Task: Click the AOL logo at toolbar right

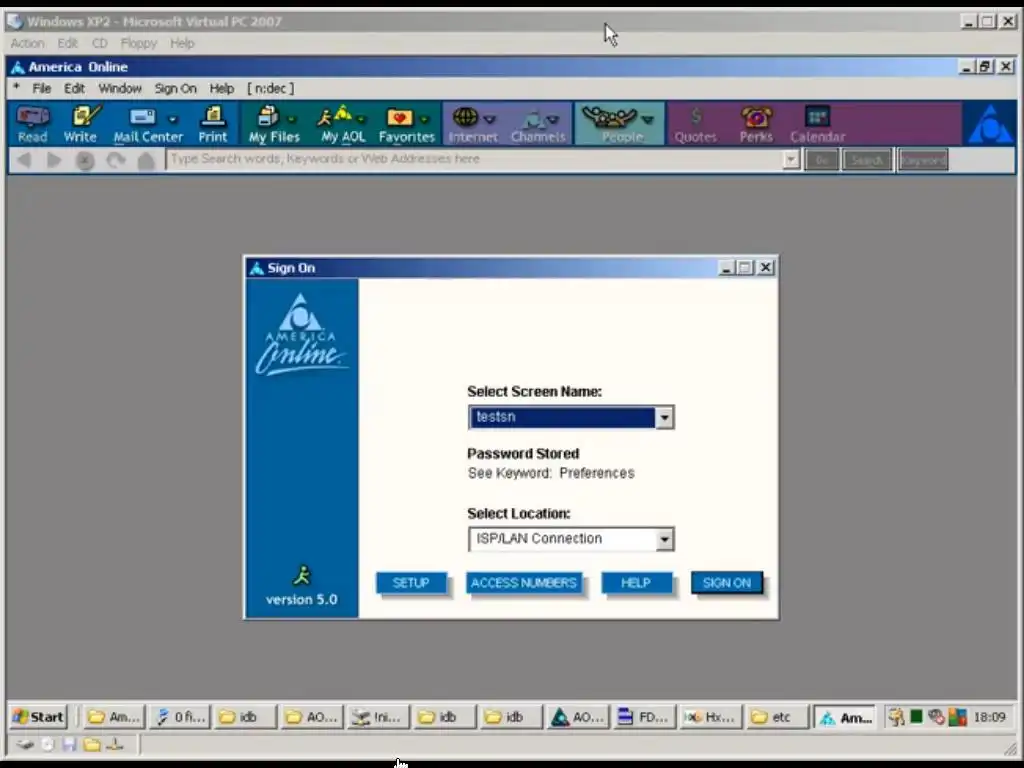Action: (990, 124)
